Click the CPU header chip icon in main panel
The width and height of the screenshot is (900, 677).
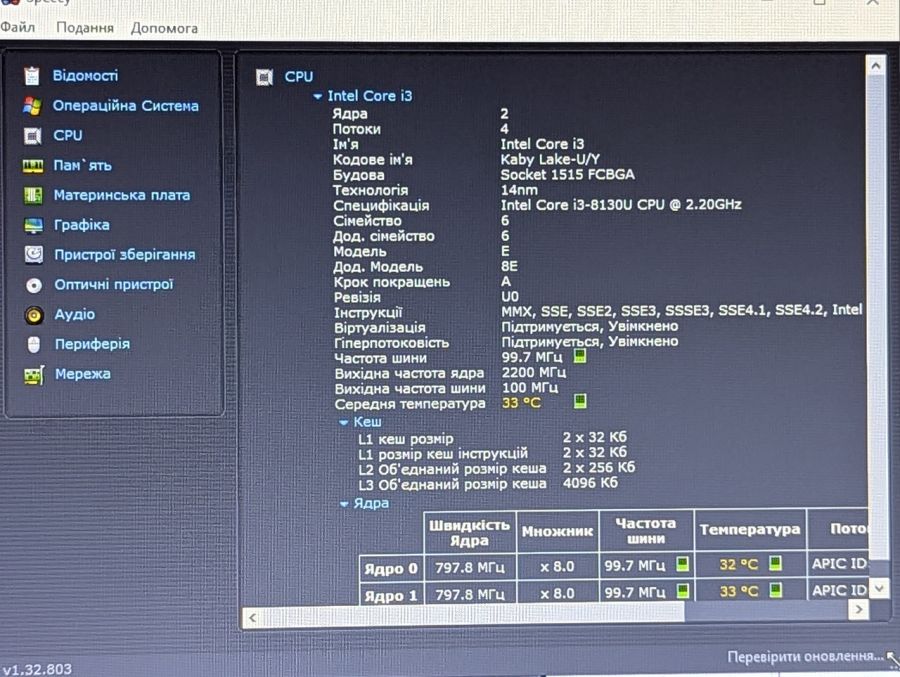(265, 77)
